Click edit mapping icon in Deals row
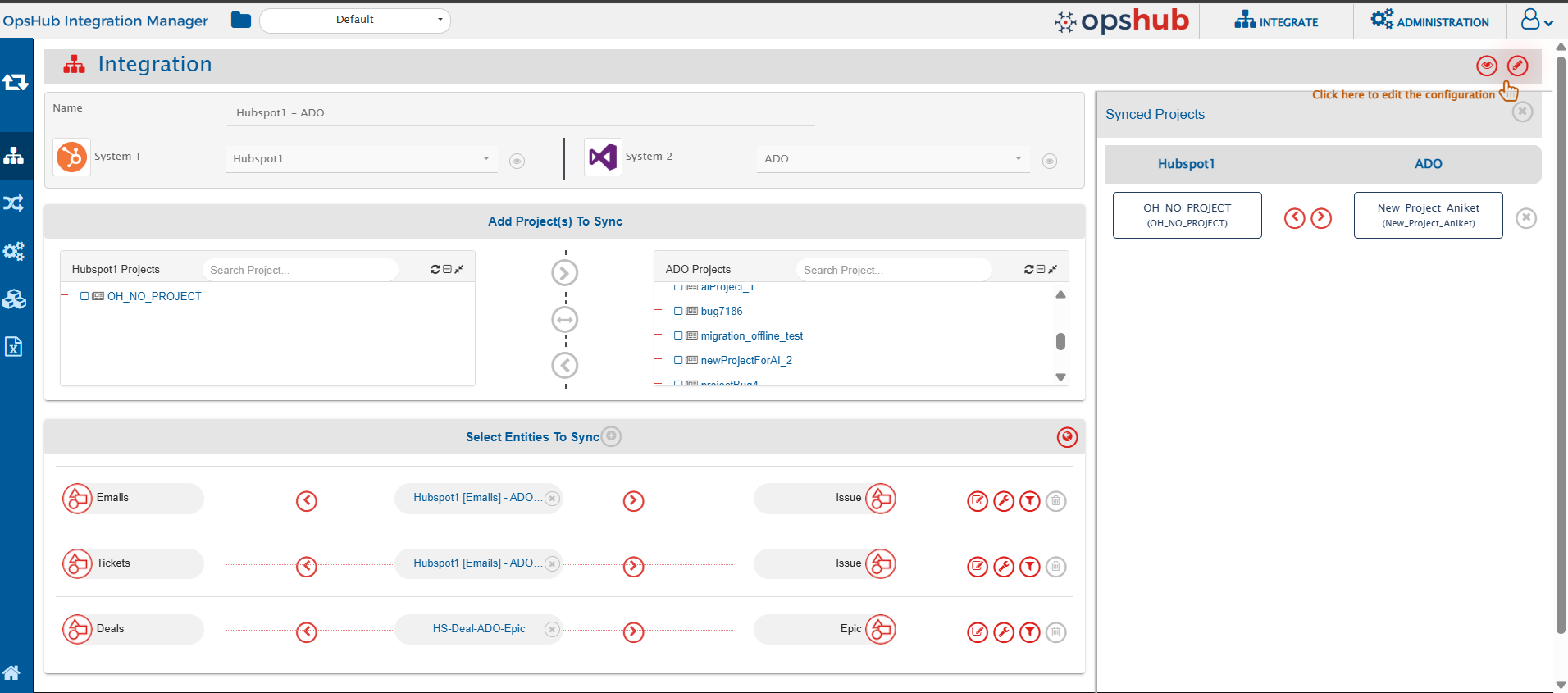 point(977,632)
